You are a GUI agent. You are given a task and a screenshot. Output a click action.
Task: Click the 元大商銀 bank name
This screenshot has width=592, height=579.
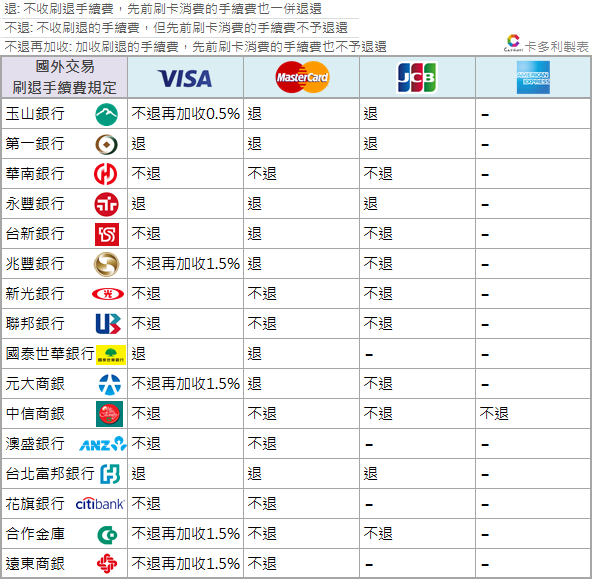[35, 384]
